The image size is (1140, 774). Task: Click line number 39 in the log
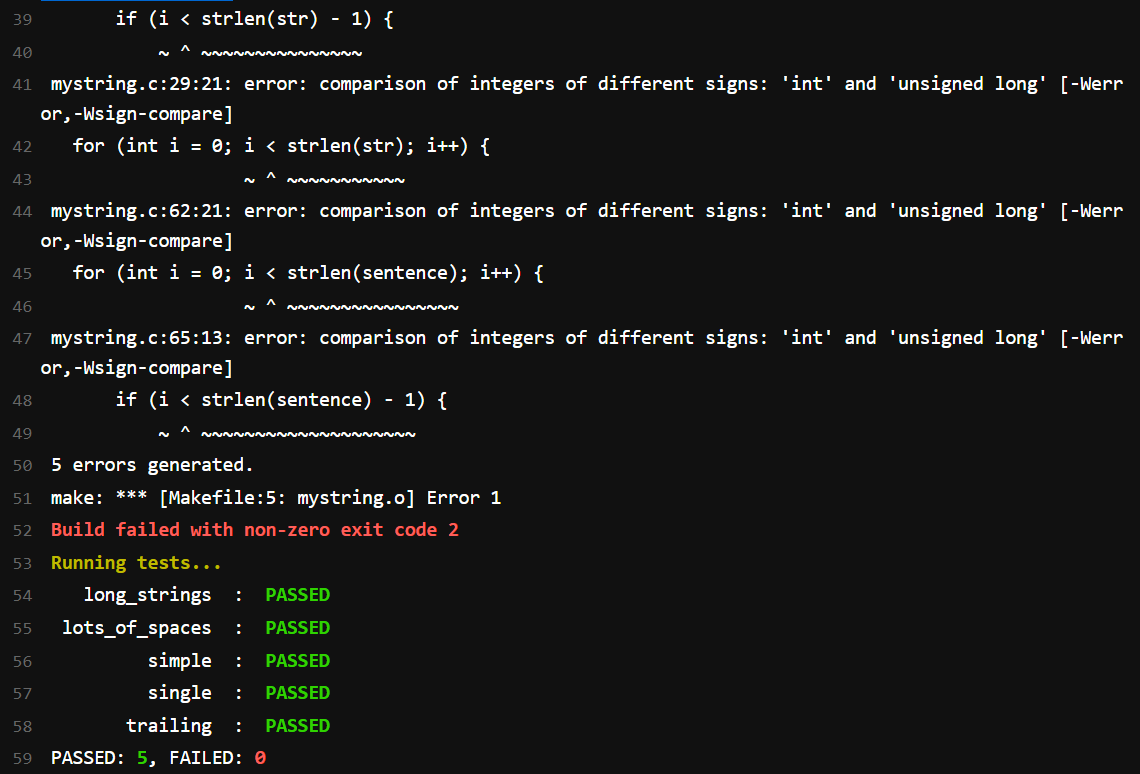(22, 20)
